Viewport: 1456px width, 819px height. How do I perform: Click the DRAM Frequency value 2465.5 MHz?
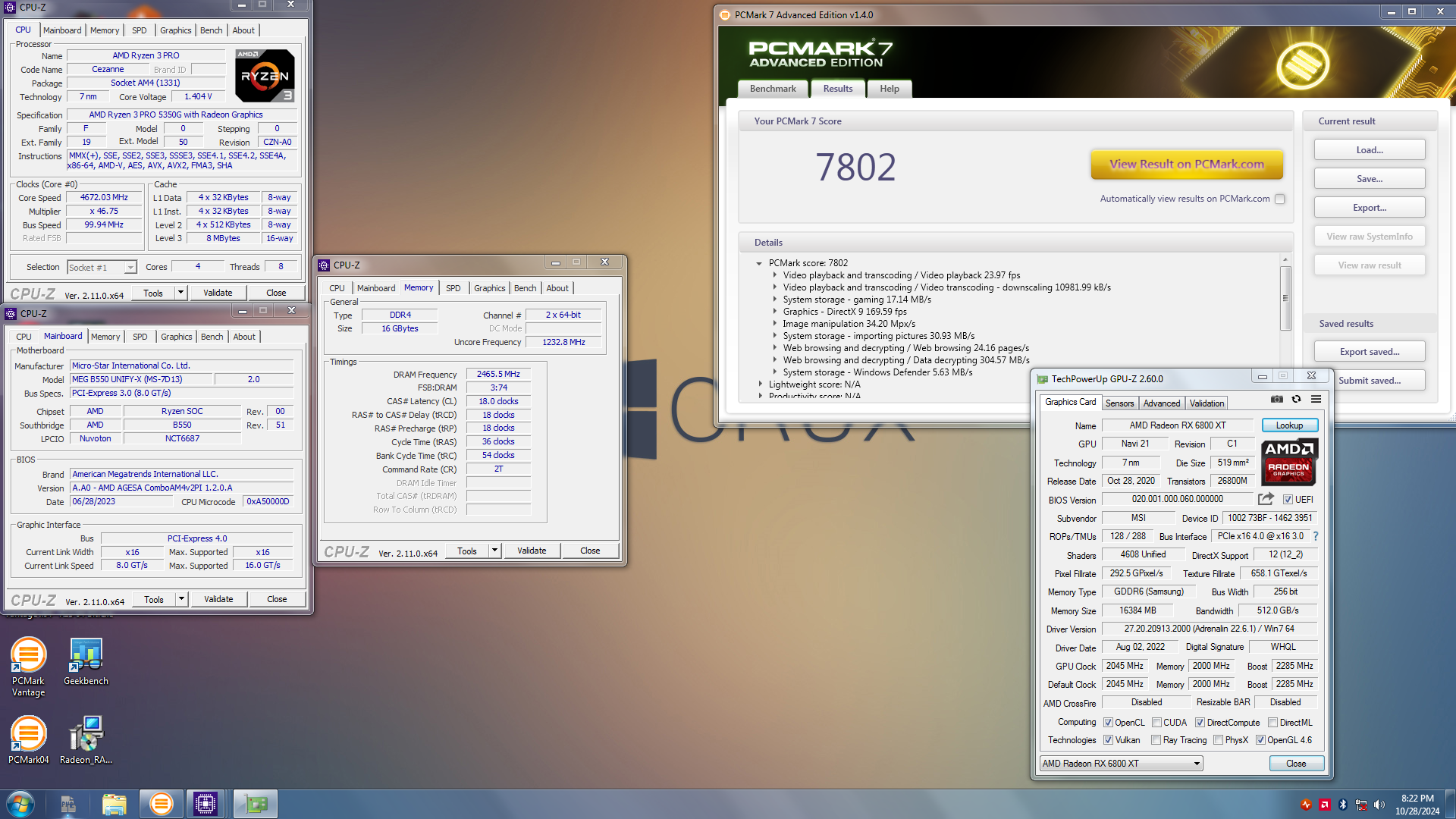498,374
